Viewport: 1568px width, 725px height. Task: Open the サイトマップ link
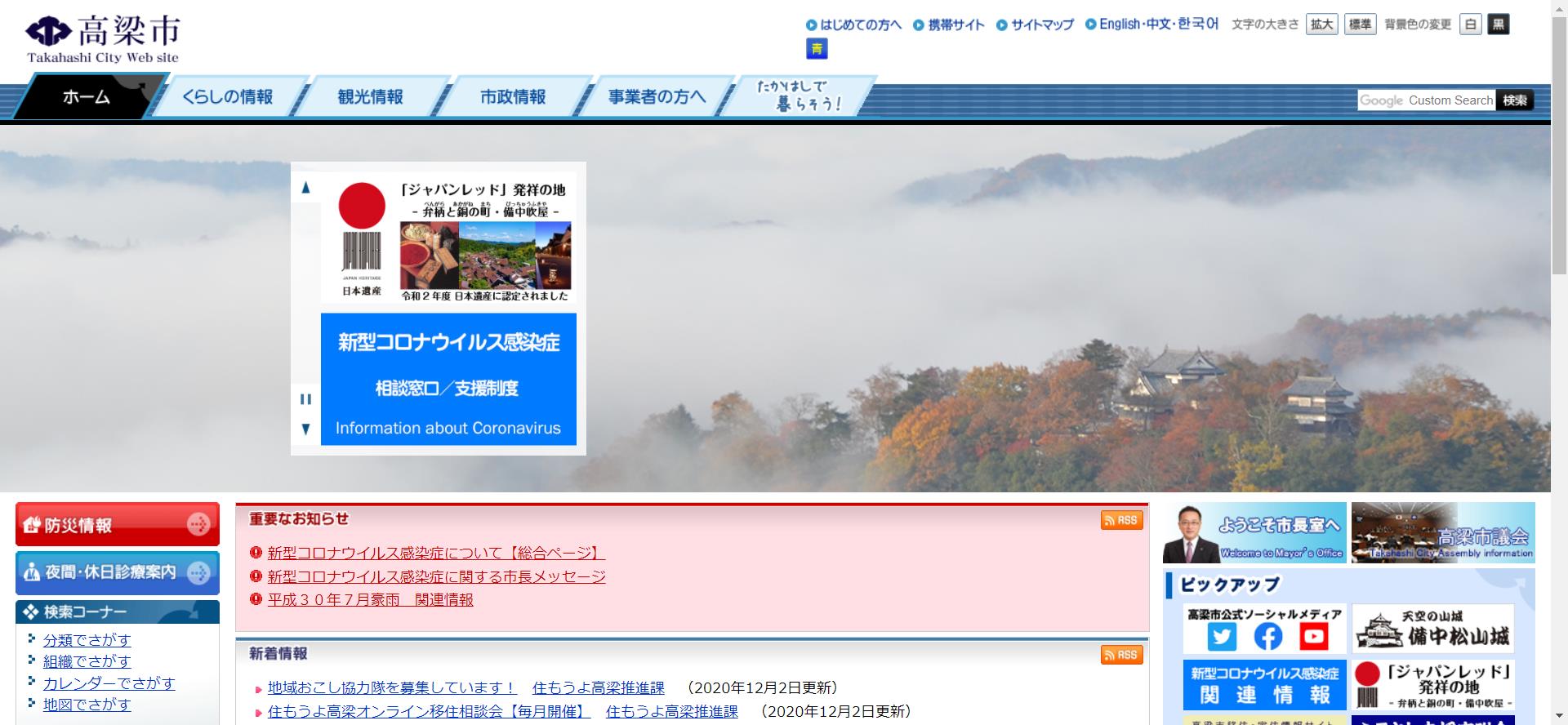tap(1036, 24)
